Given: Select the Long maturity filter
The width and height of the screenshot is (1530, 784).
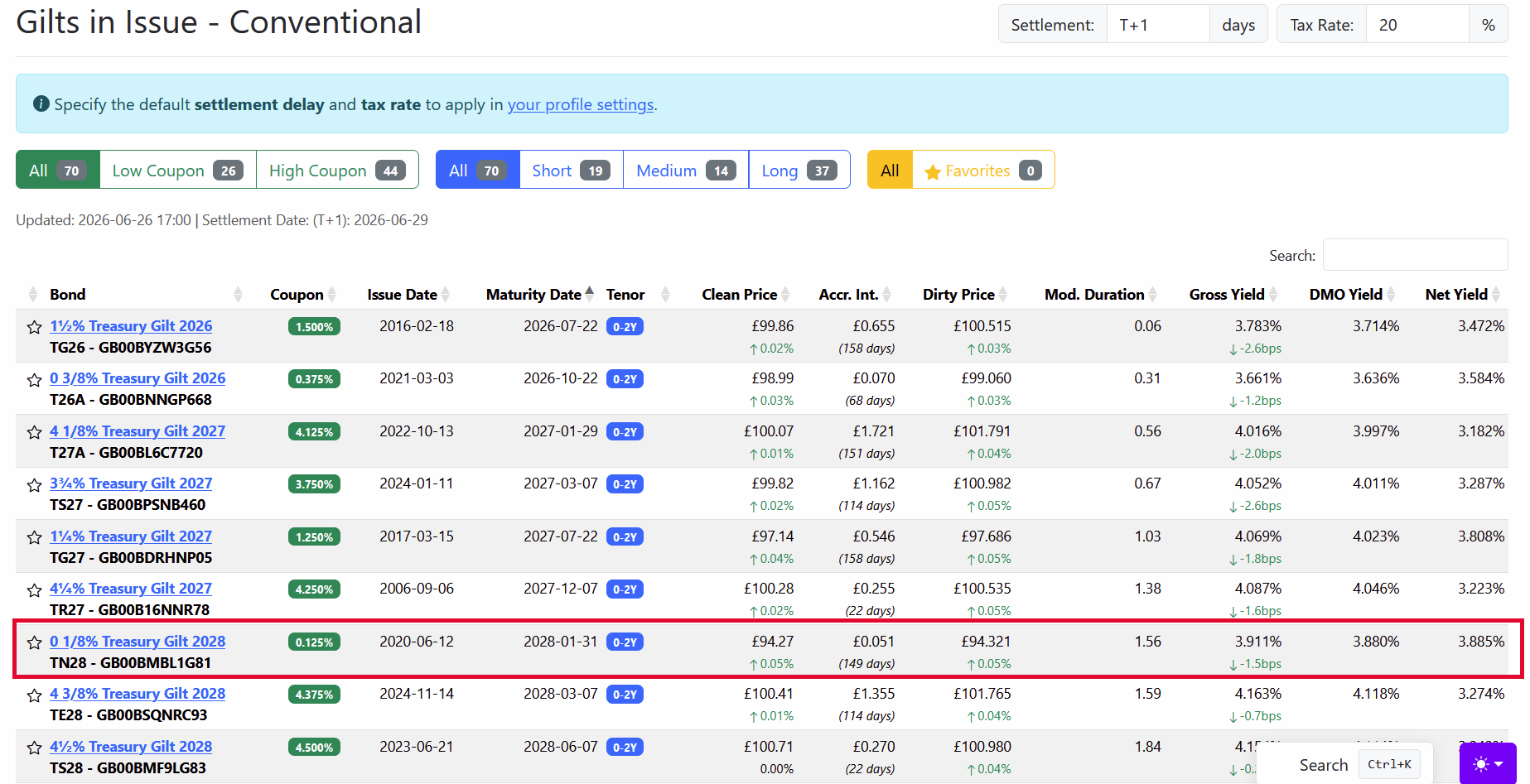Looking at the screenshot, I should [799, 170].
